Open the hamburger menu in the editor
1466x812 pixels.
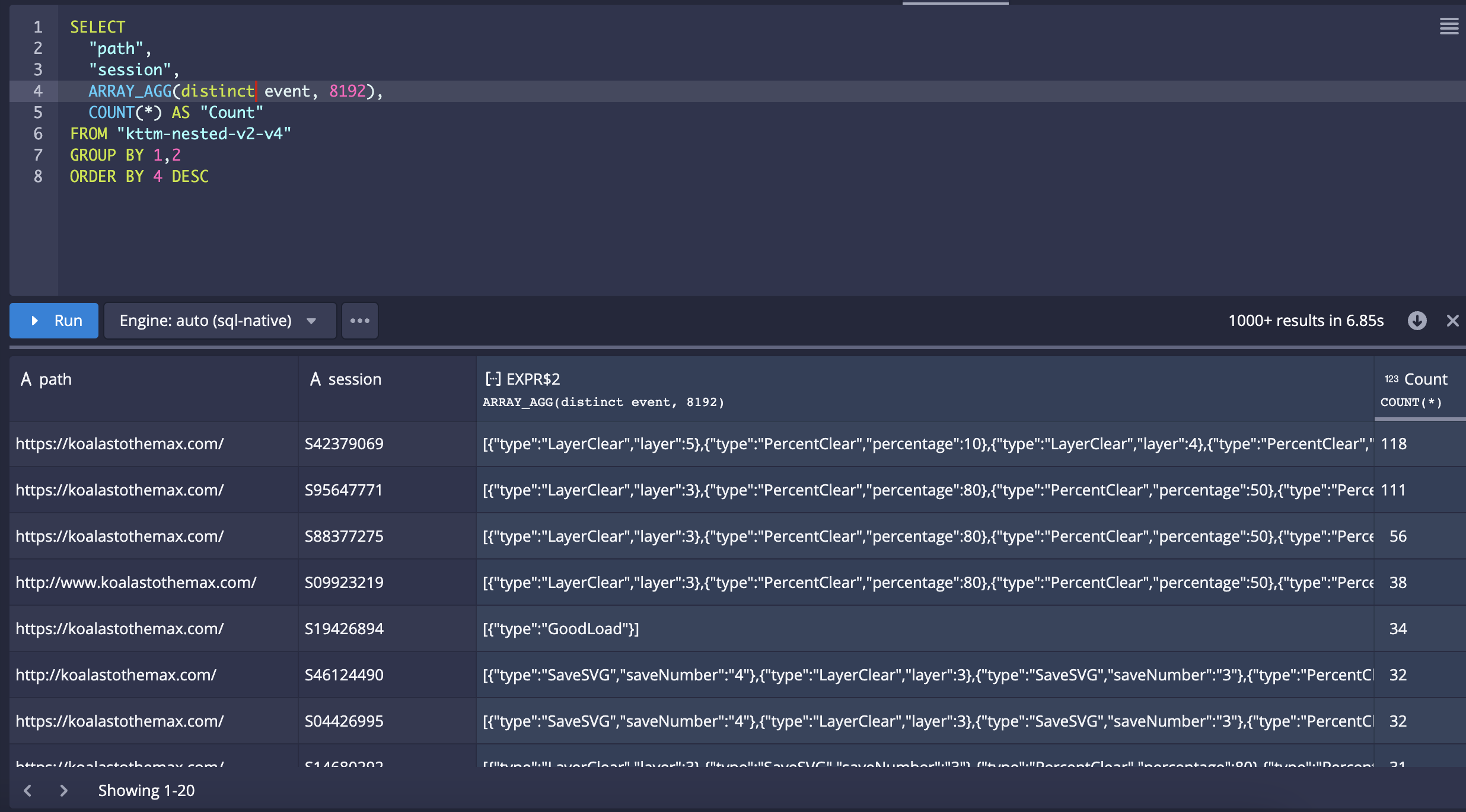pos(1449,26)
